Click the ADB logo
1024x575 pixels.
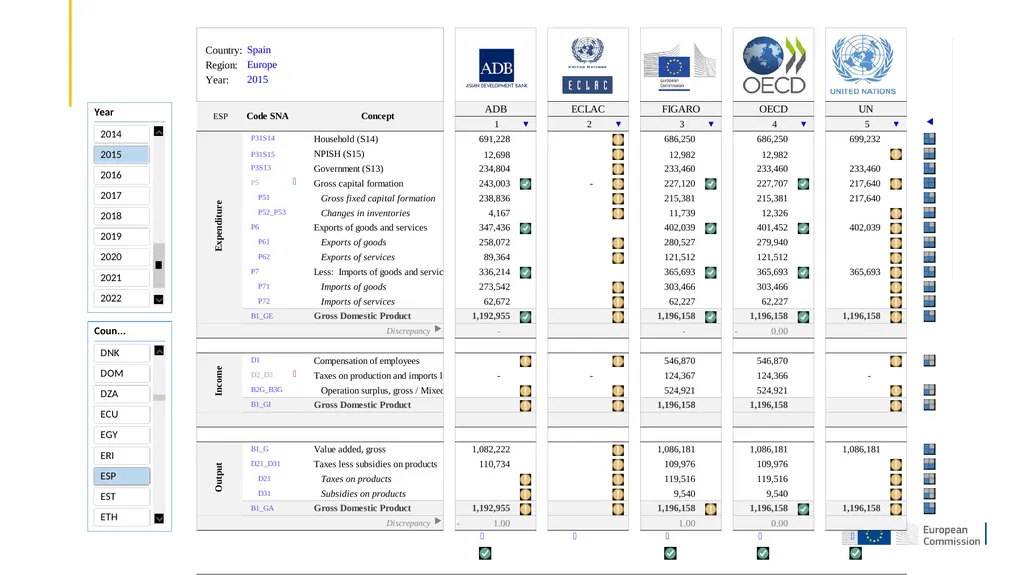(496, 68)
